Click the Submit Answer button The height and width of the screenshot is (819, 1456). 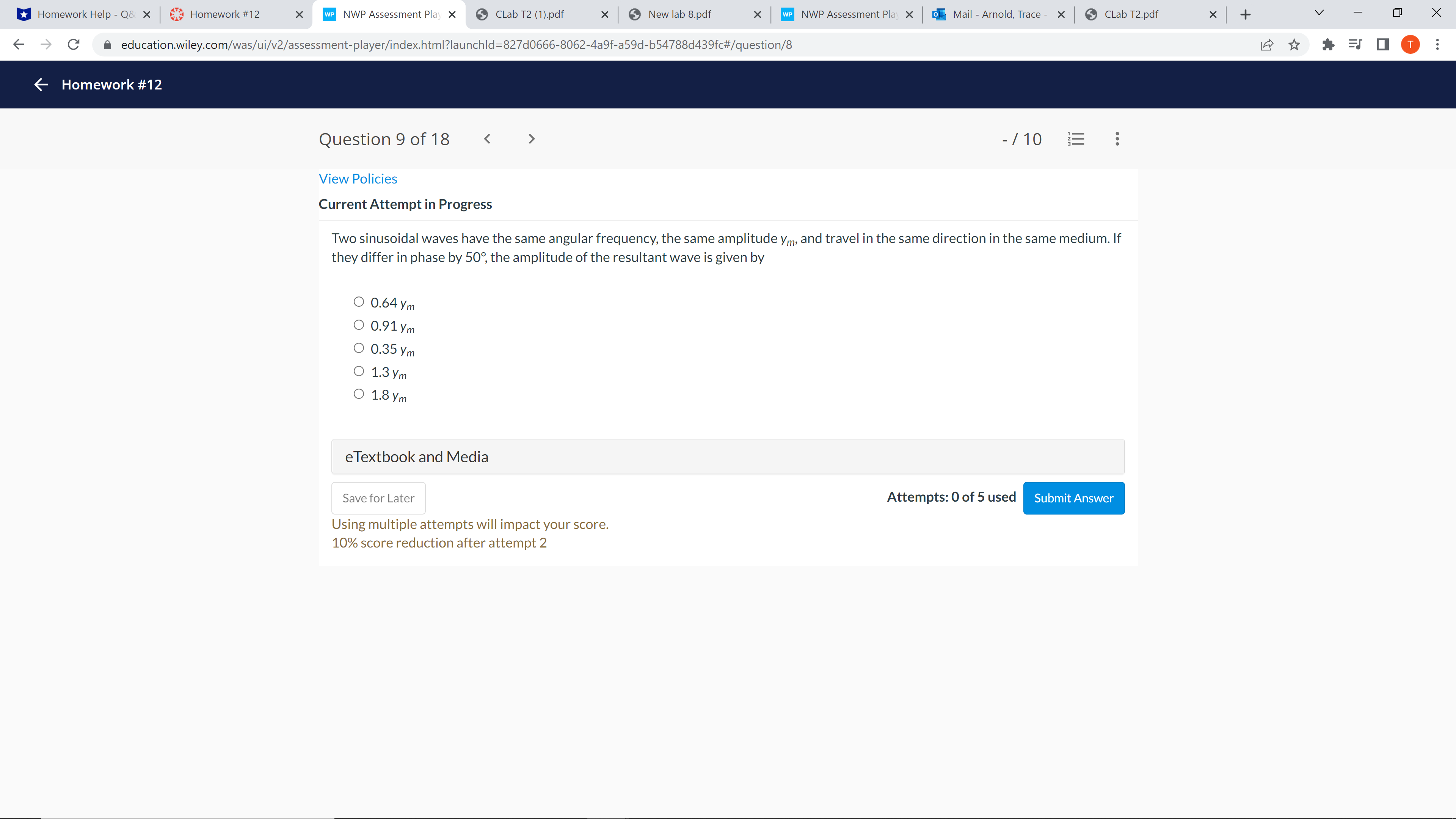pyautogui.click(x=1073, y=498)
